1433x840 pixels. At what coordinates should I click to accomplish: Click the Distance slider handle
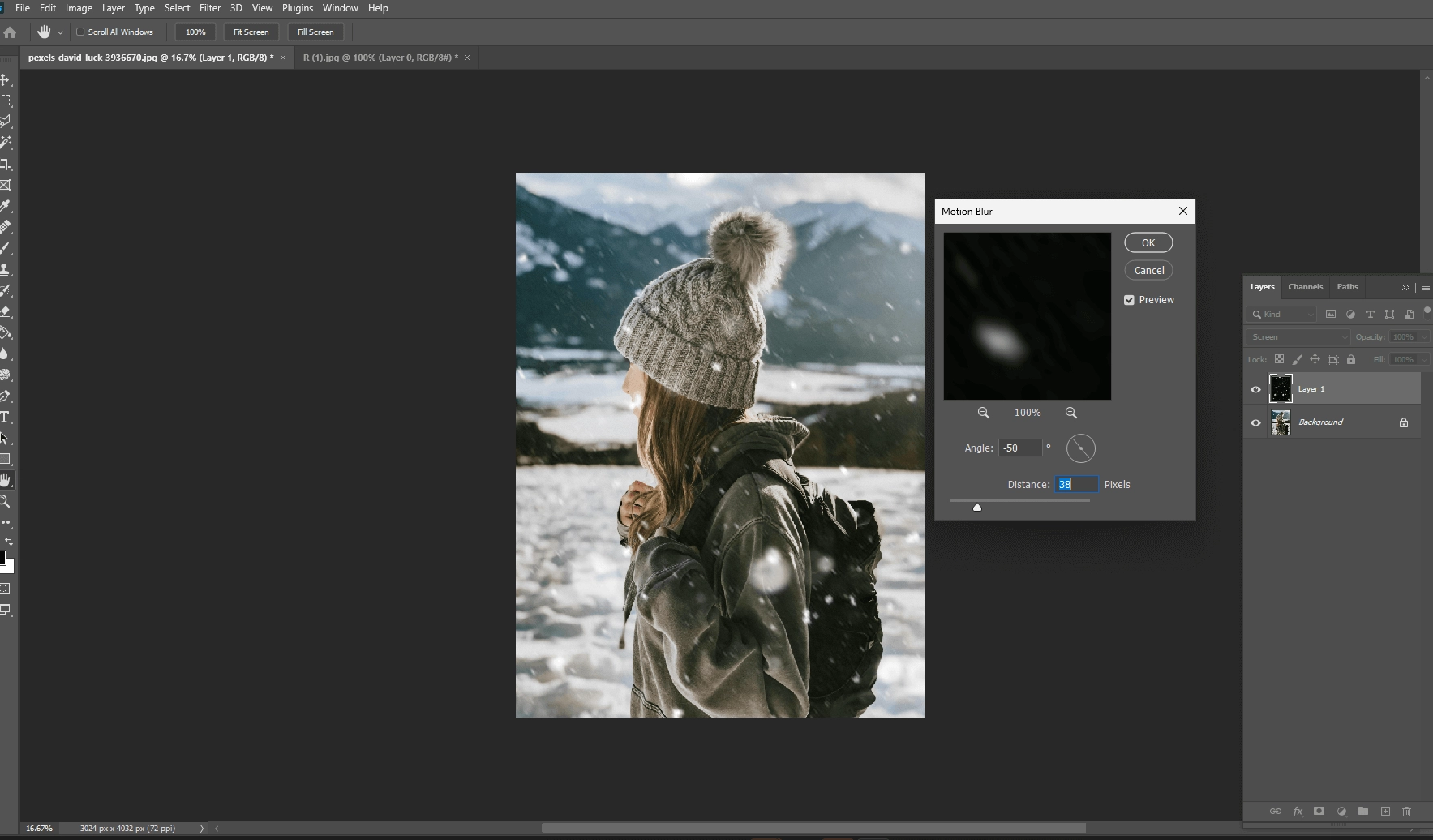click(x=977, y=508)
